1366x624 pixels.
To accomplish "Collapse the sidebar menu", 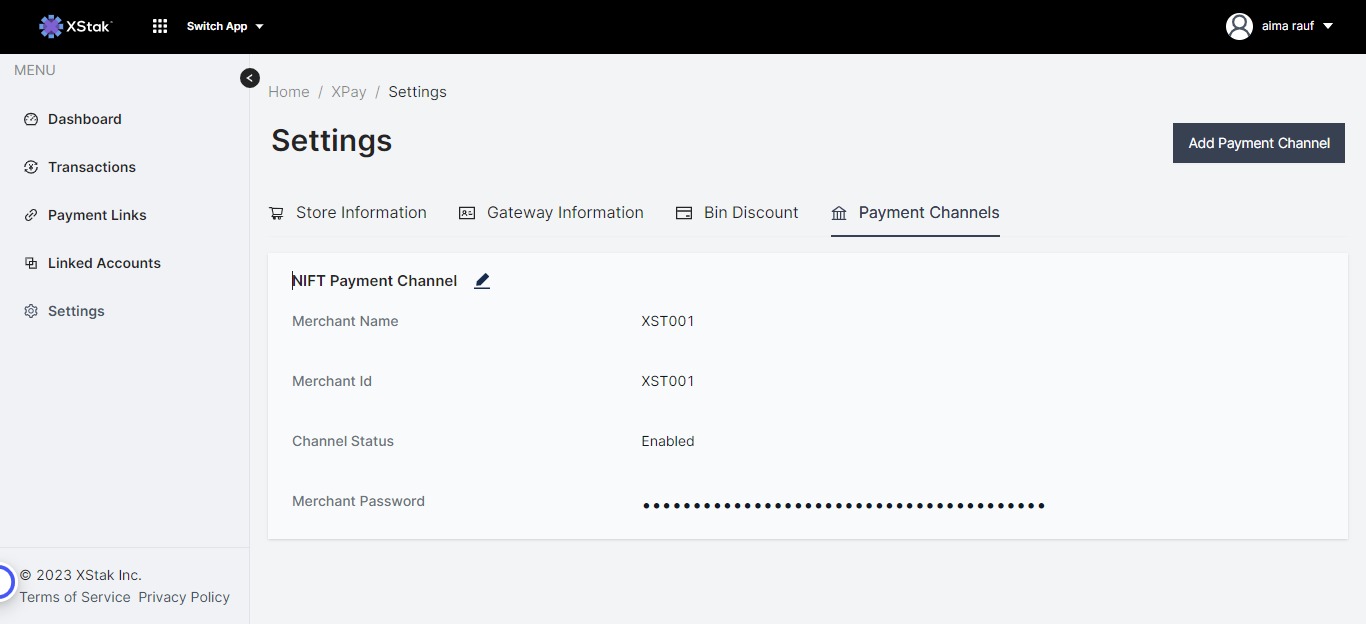I will click(250, 78).
